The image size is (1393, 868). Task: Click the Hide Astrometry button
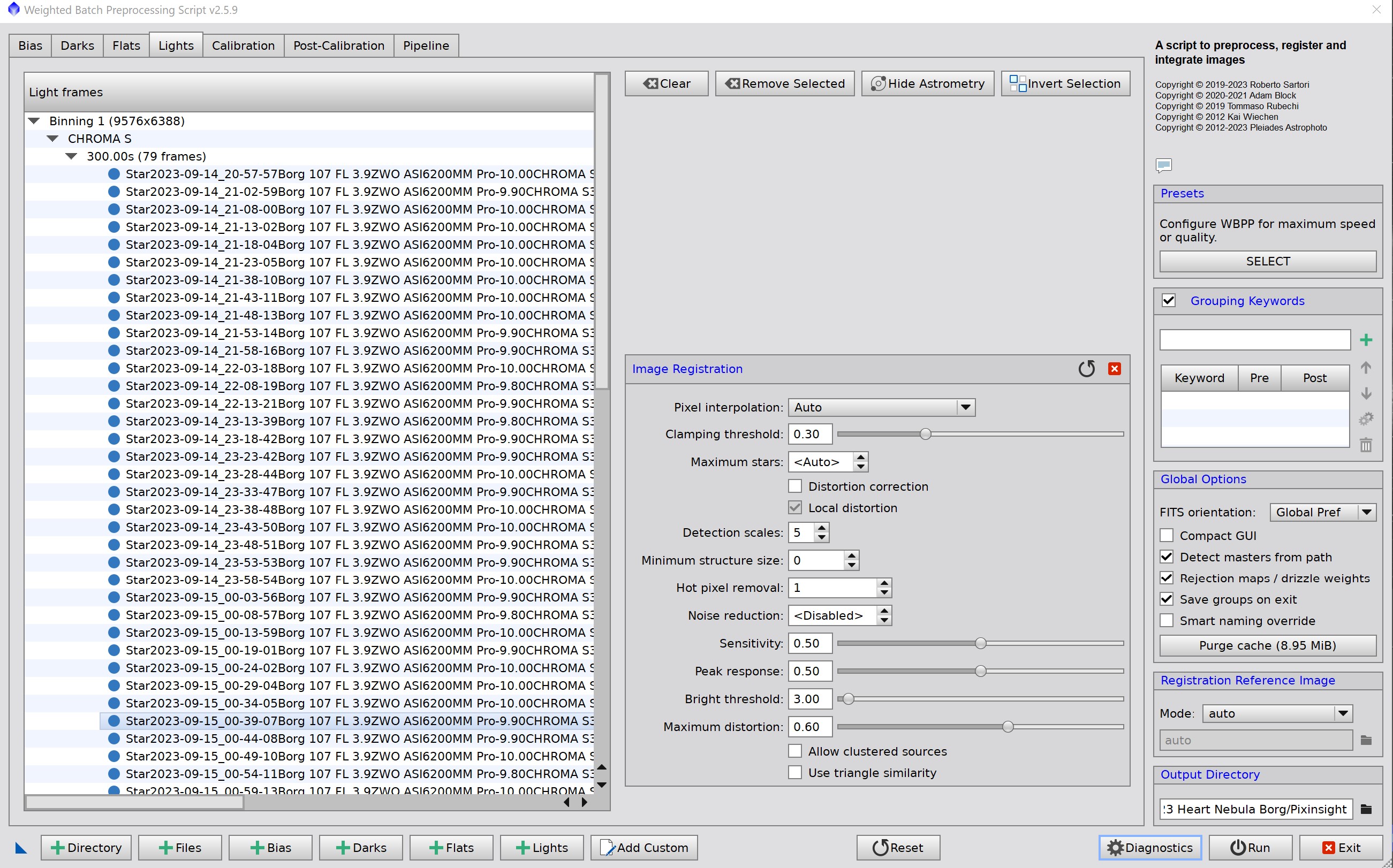[x=927, y=83]
